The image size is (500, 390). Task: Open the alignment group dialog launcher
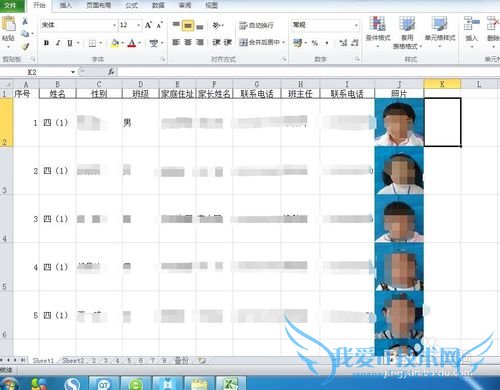284,59
